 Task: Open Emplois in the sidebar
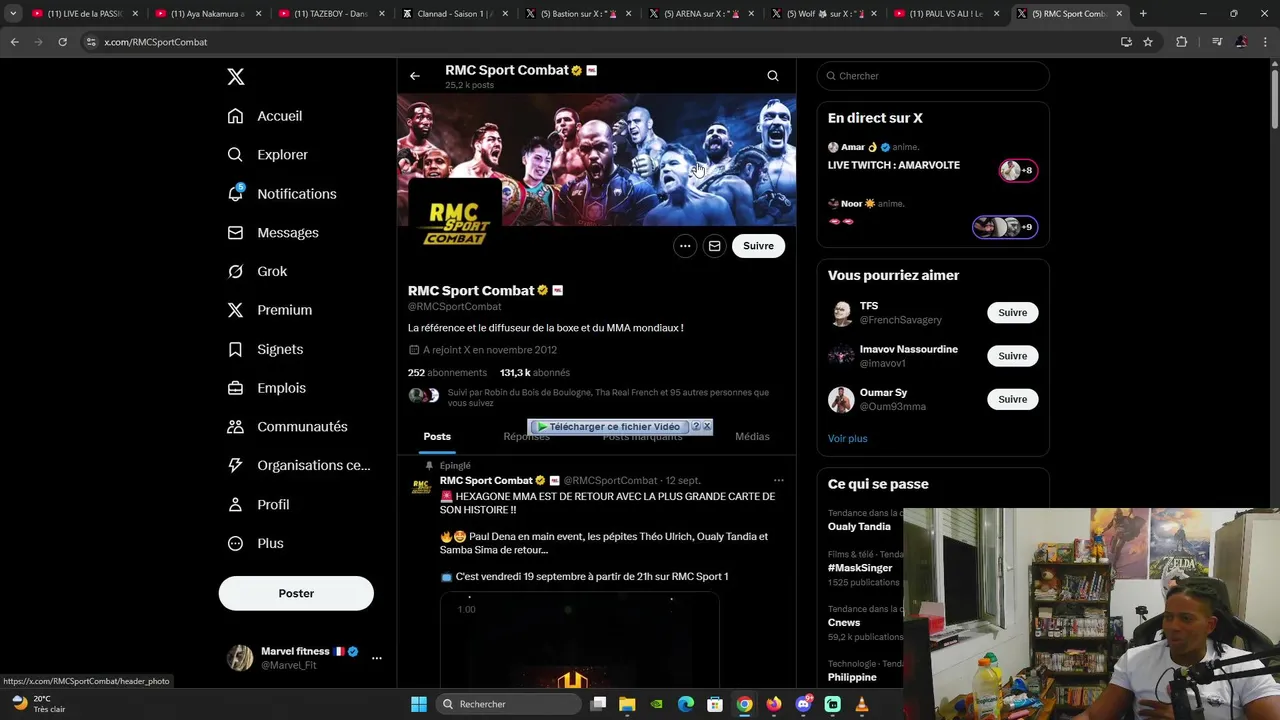point(267,388)
